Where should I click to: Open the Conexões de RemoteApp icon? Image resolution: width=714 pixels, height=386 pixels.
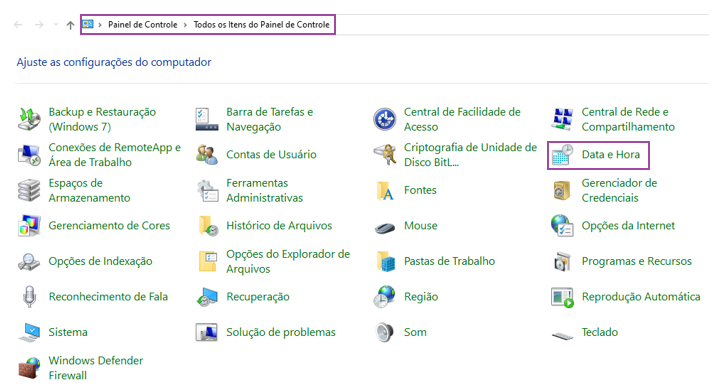(x=30, y=155)
